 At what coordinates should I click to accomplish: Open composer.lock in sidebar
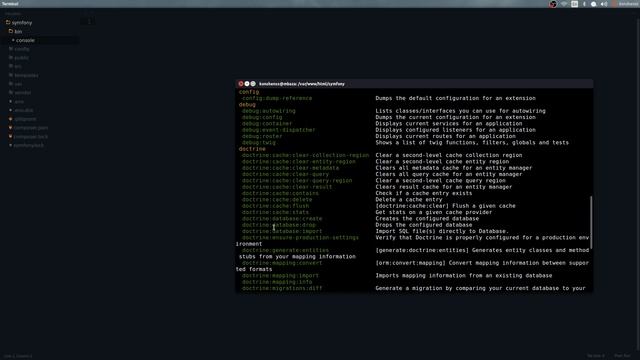tap(31, 137)
